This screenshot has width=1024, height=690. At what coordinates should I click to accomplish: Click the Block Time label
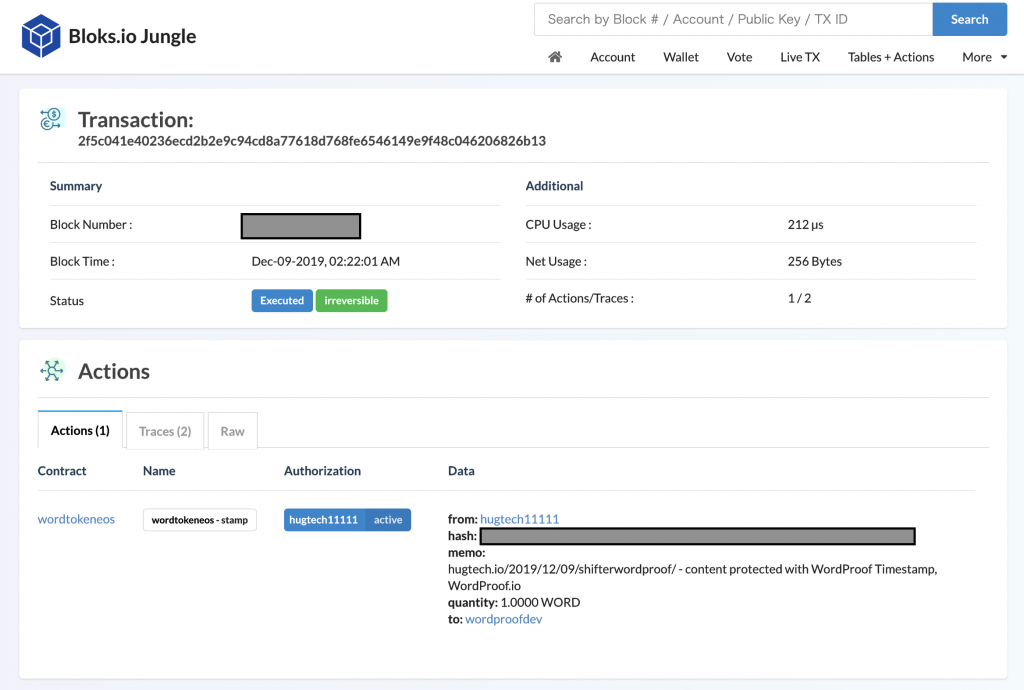(82, 261)
